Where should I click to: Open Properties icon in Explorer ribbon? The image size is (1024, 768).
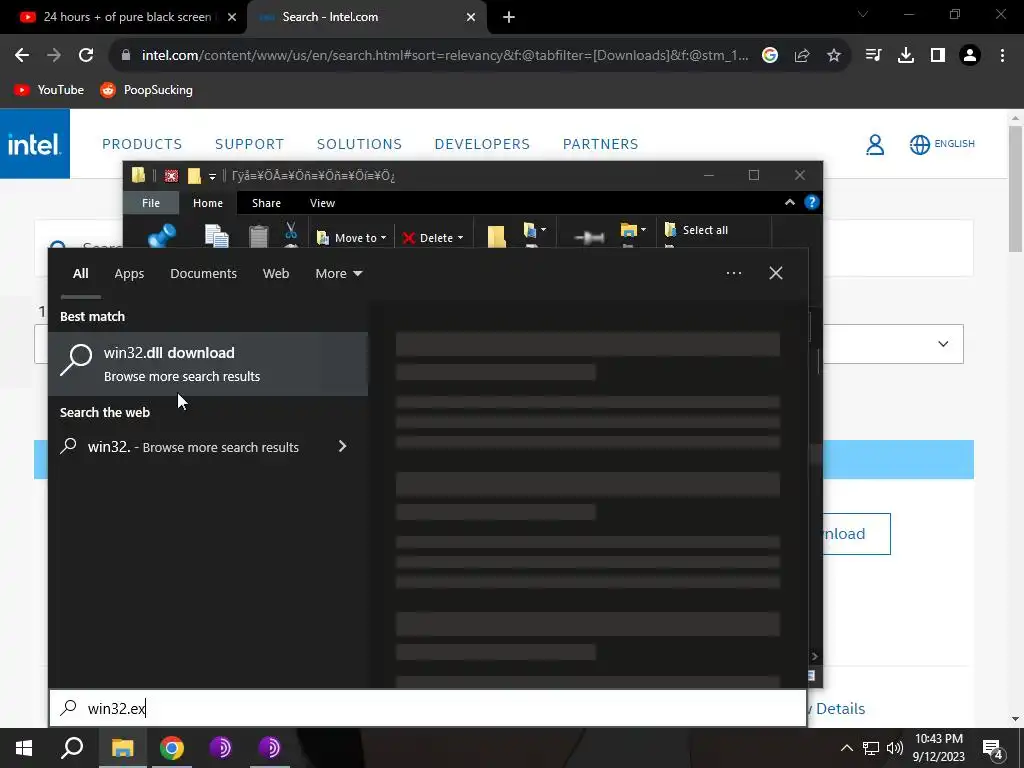click(588, 238)
